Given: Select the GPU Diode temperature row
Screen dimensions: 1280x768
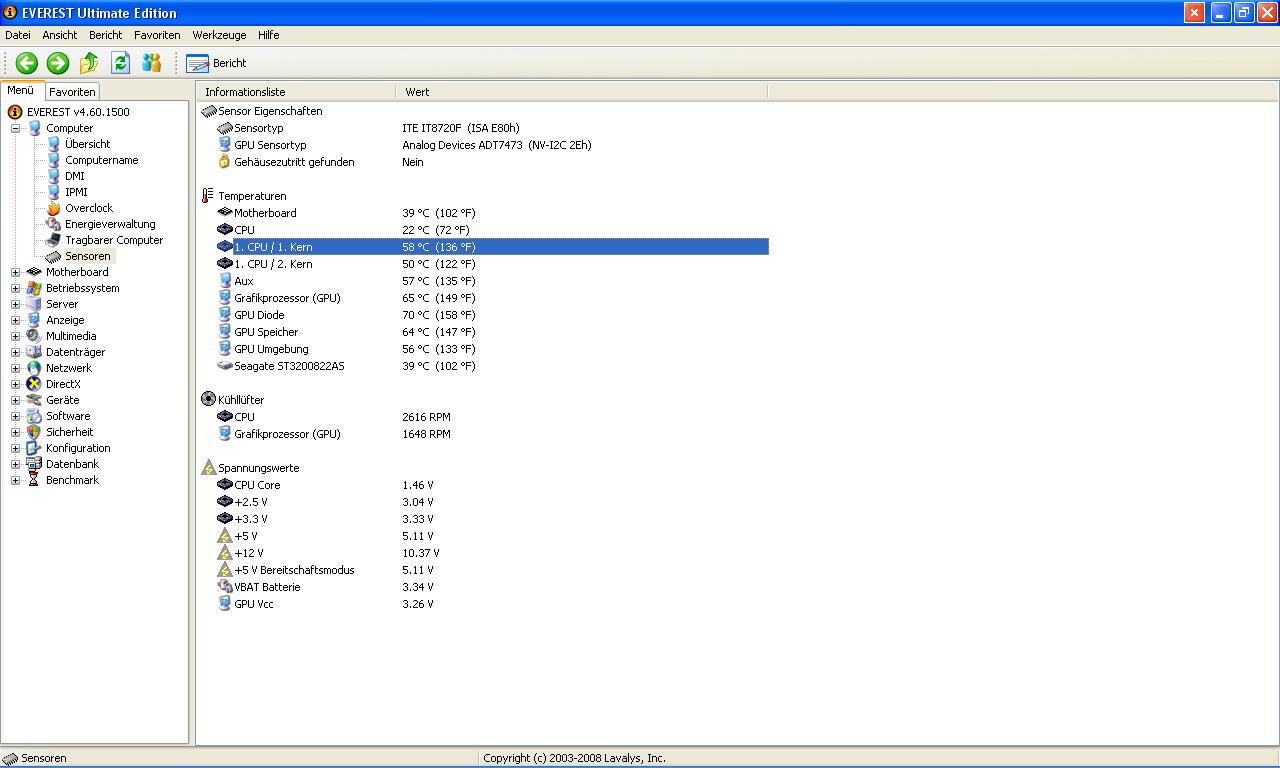Looking at the screenshot, I should tap(483, 315).
